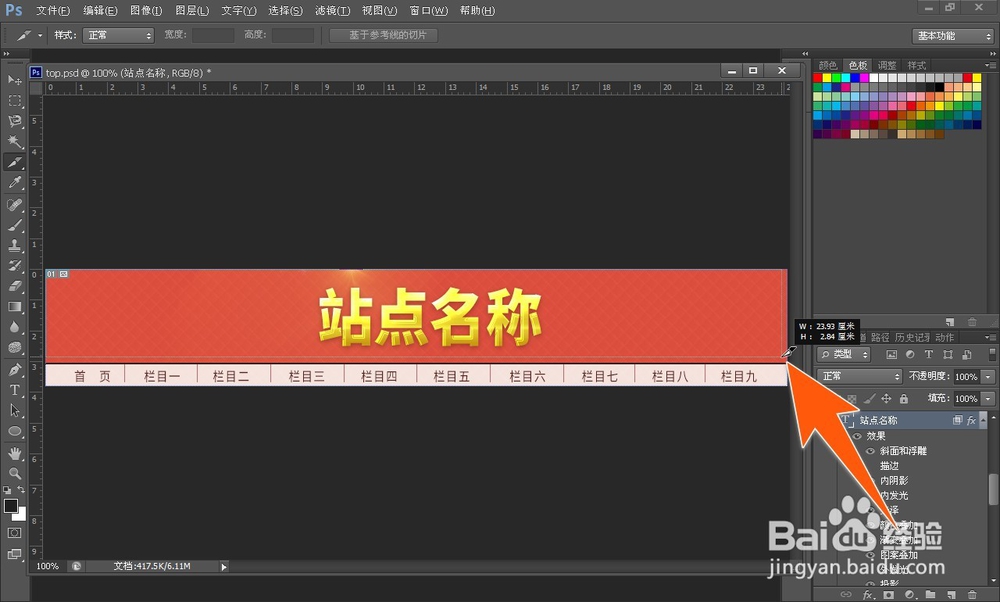Select the Pen tool
The width and height of the screenshot is (1000, 602).
(15, 369)
